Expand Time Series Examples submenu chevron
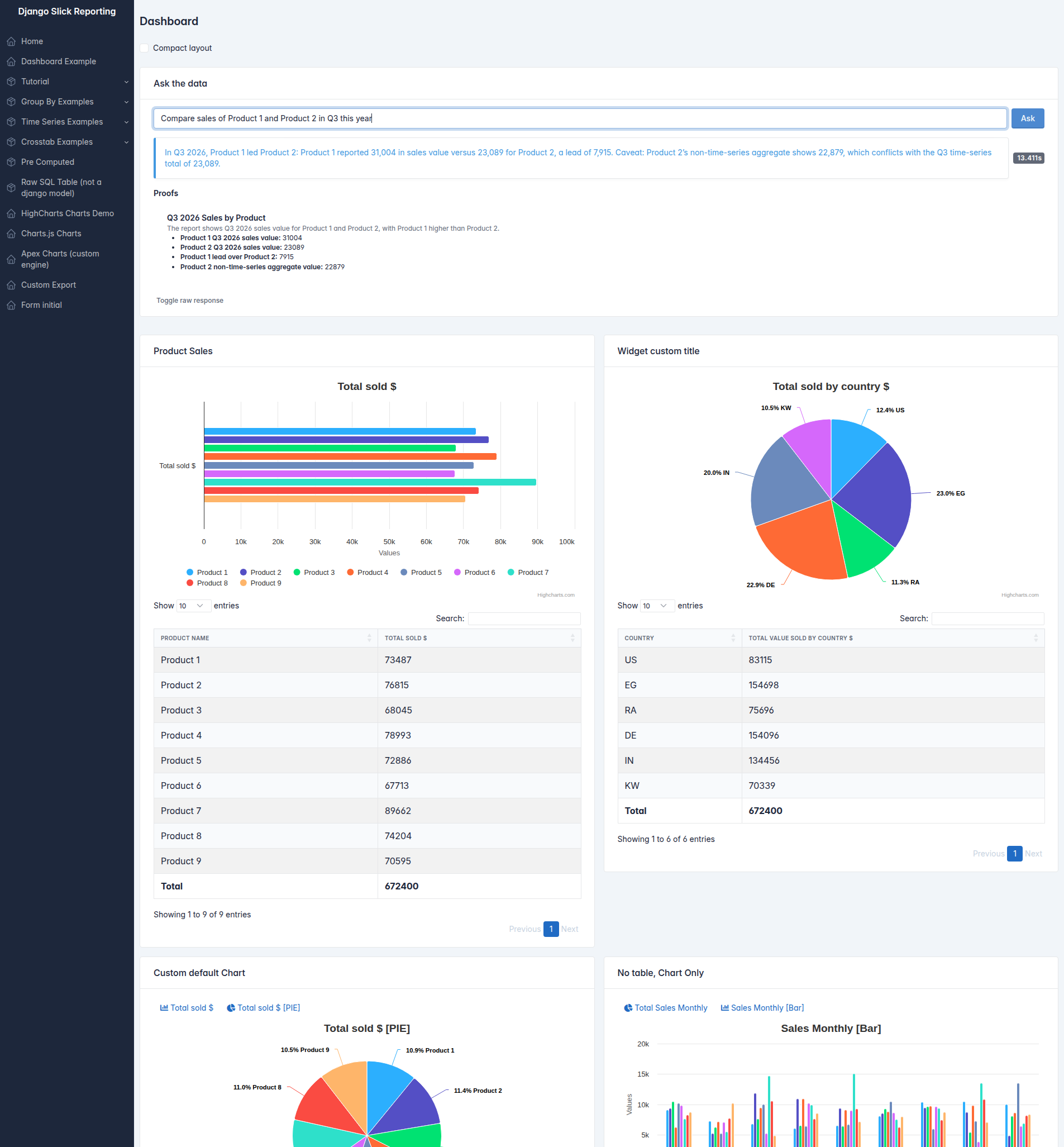 [126, 122]
